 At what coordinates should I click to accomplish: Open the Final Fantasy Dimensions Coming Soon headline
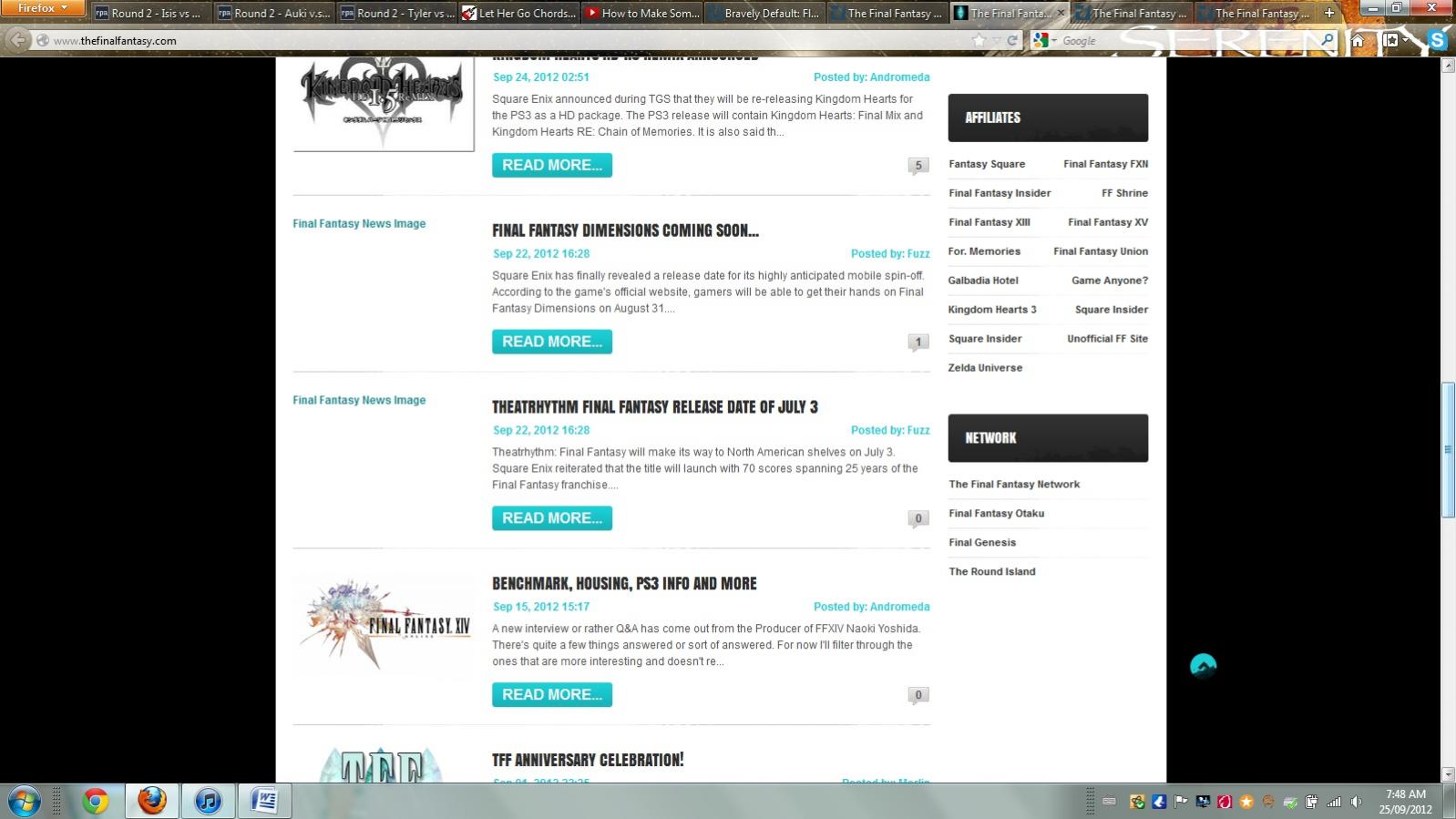pos(625,230)
